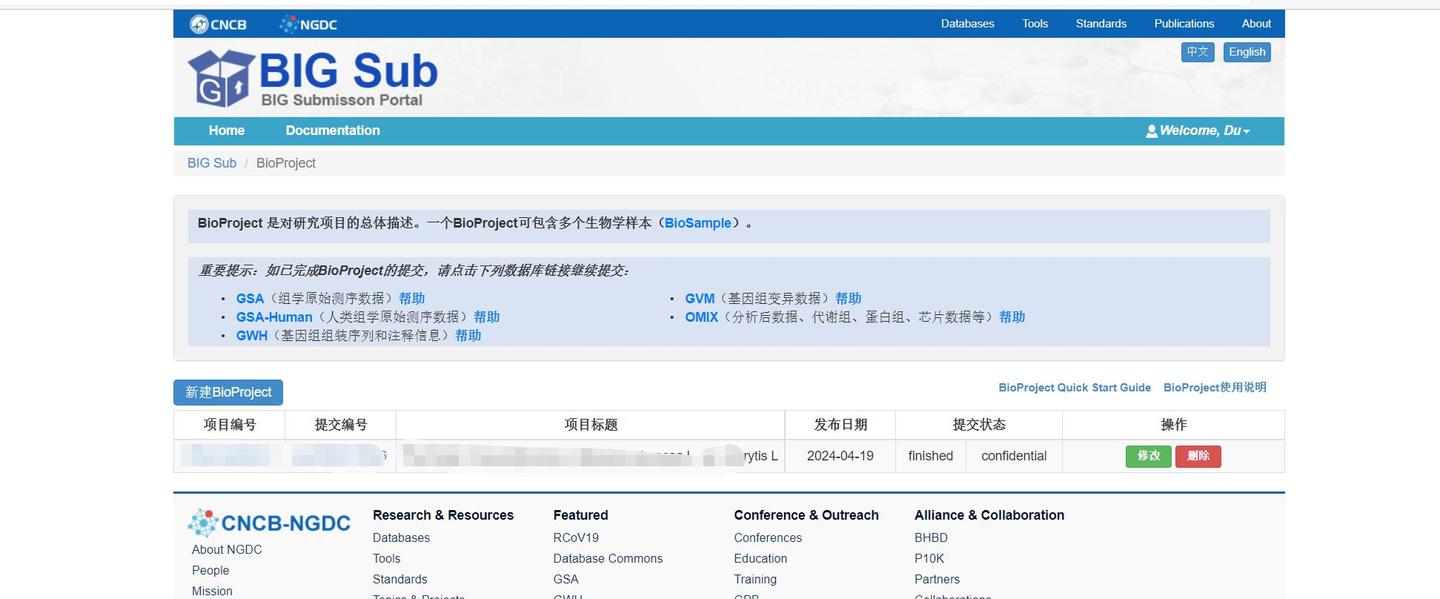Screen dimensions: 1440x599
Task: Open Standards in the top navigation
Action: pos(1101,24)
